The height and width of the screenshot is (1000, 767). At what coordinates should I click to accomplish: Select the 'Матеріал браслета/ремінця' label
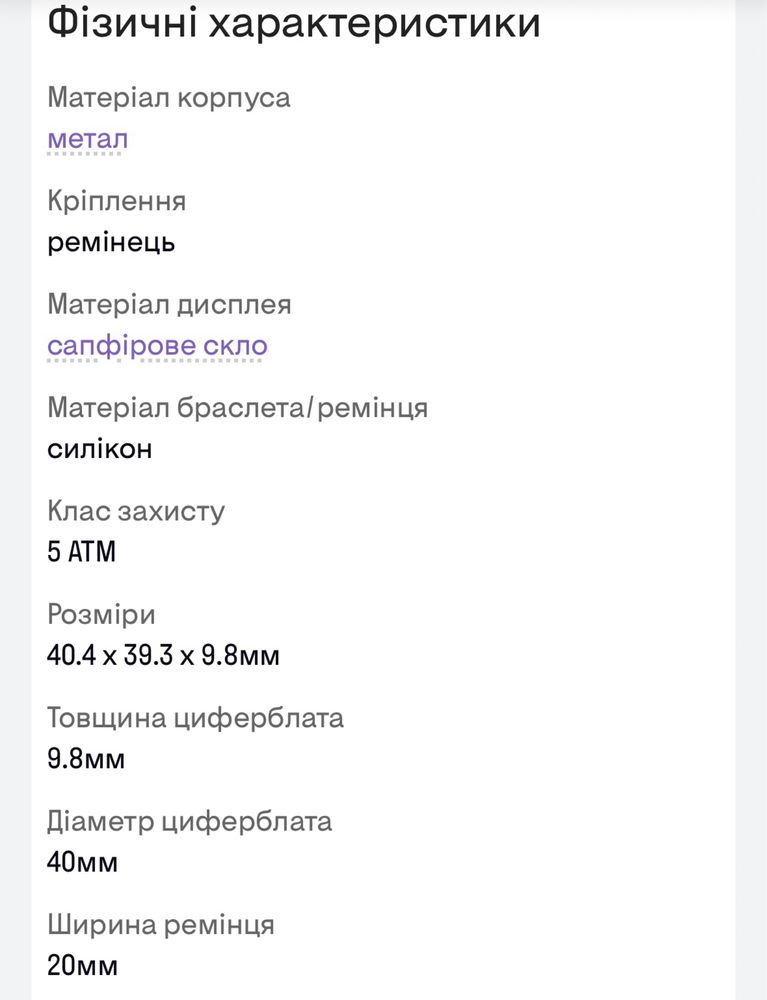(x=237, y=408)
